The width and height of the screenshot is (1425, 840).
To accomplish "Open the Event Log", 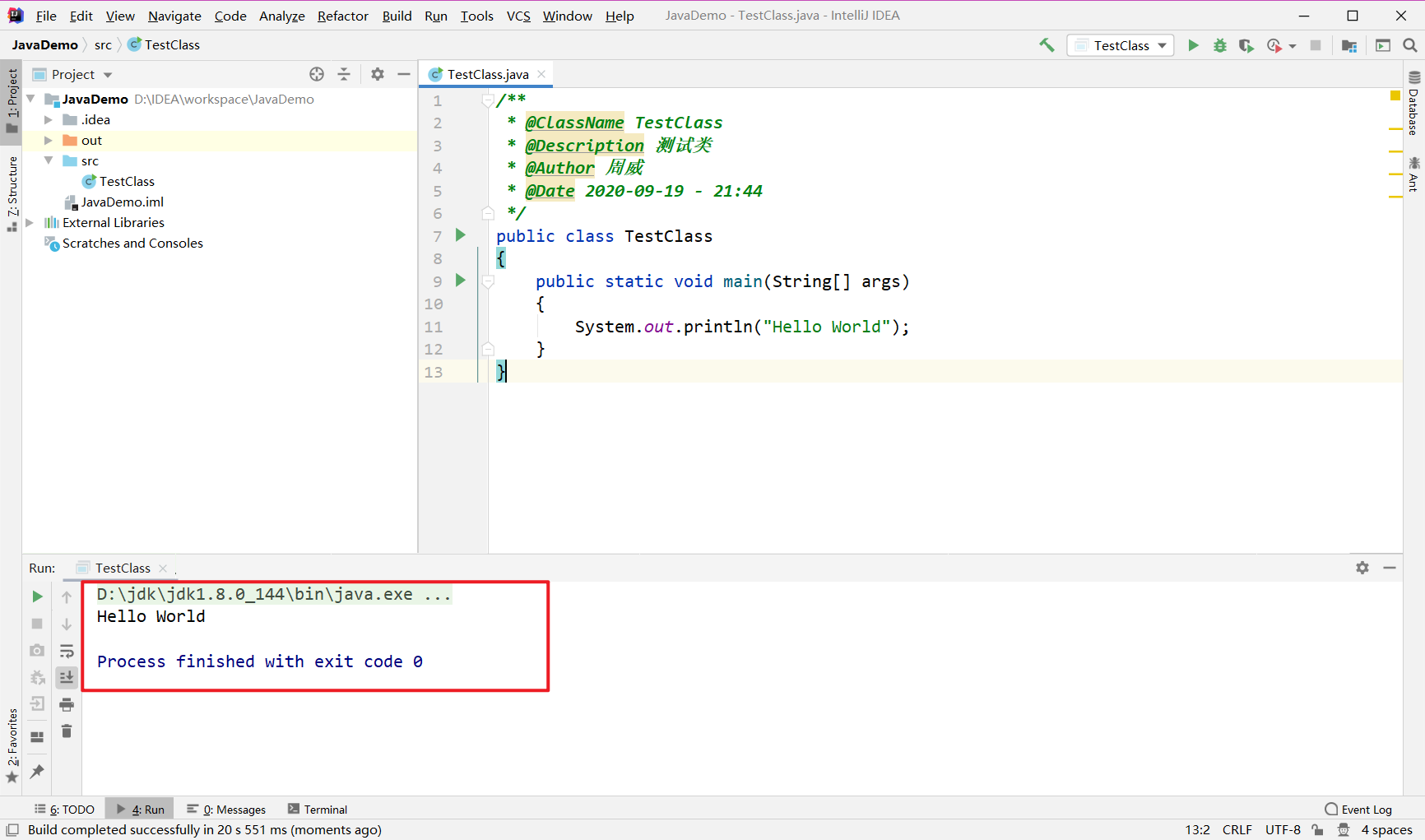I will tap(1358, 810).
